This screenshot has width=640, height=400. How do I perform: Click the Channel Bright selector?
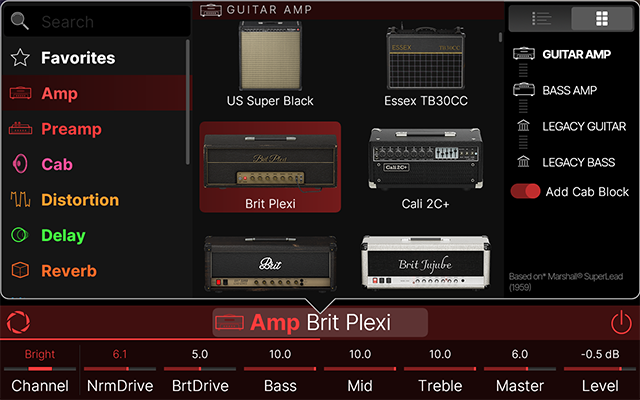pos(40,369)
